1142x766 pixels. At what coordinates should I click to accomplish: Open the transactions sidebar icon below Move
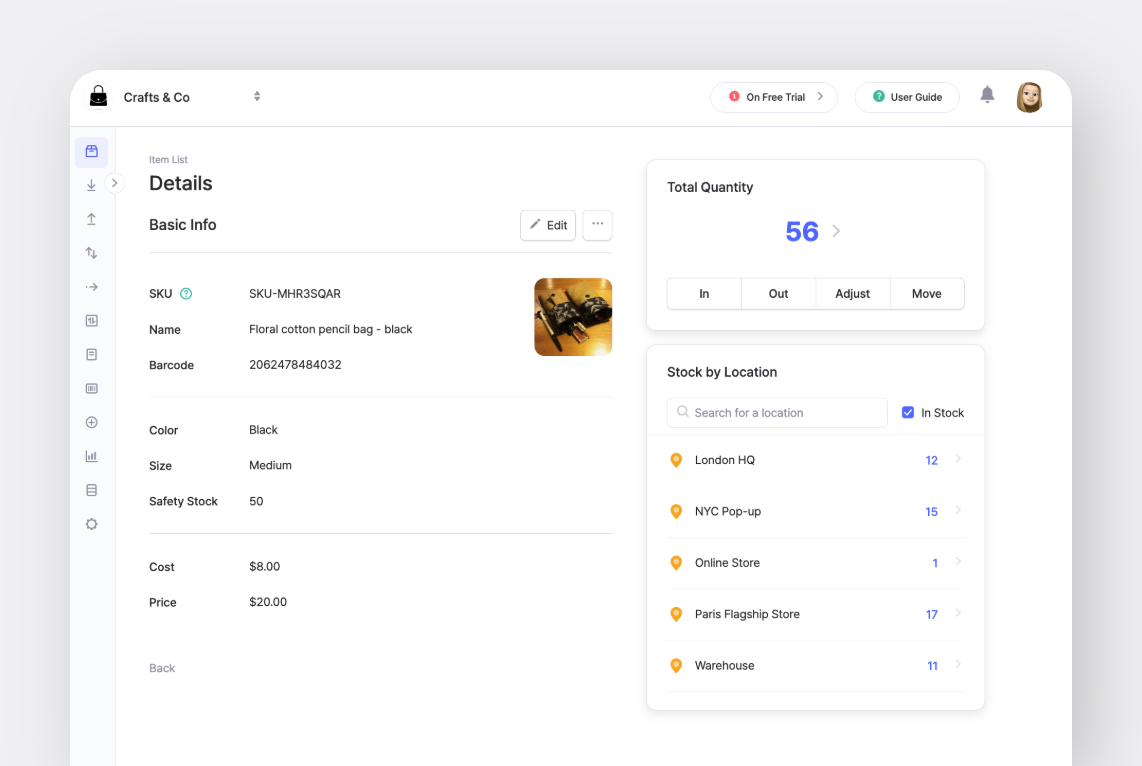click(92, 320)
